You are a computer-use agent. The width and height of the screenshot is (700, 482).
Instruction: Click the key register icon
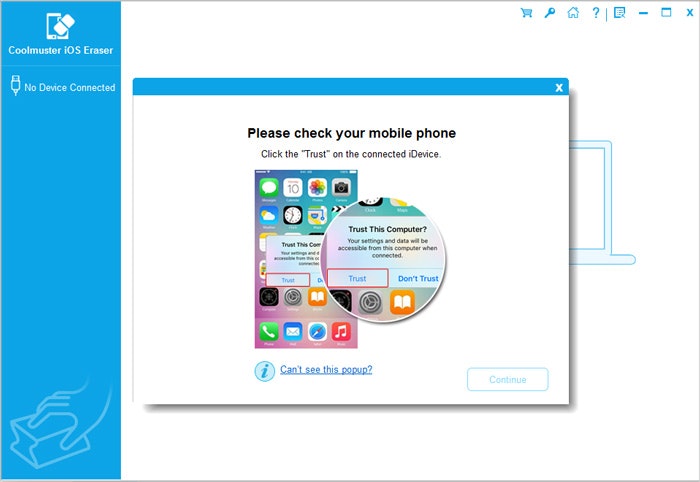pos(550,12)
